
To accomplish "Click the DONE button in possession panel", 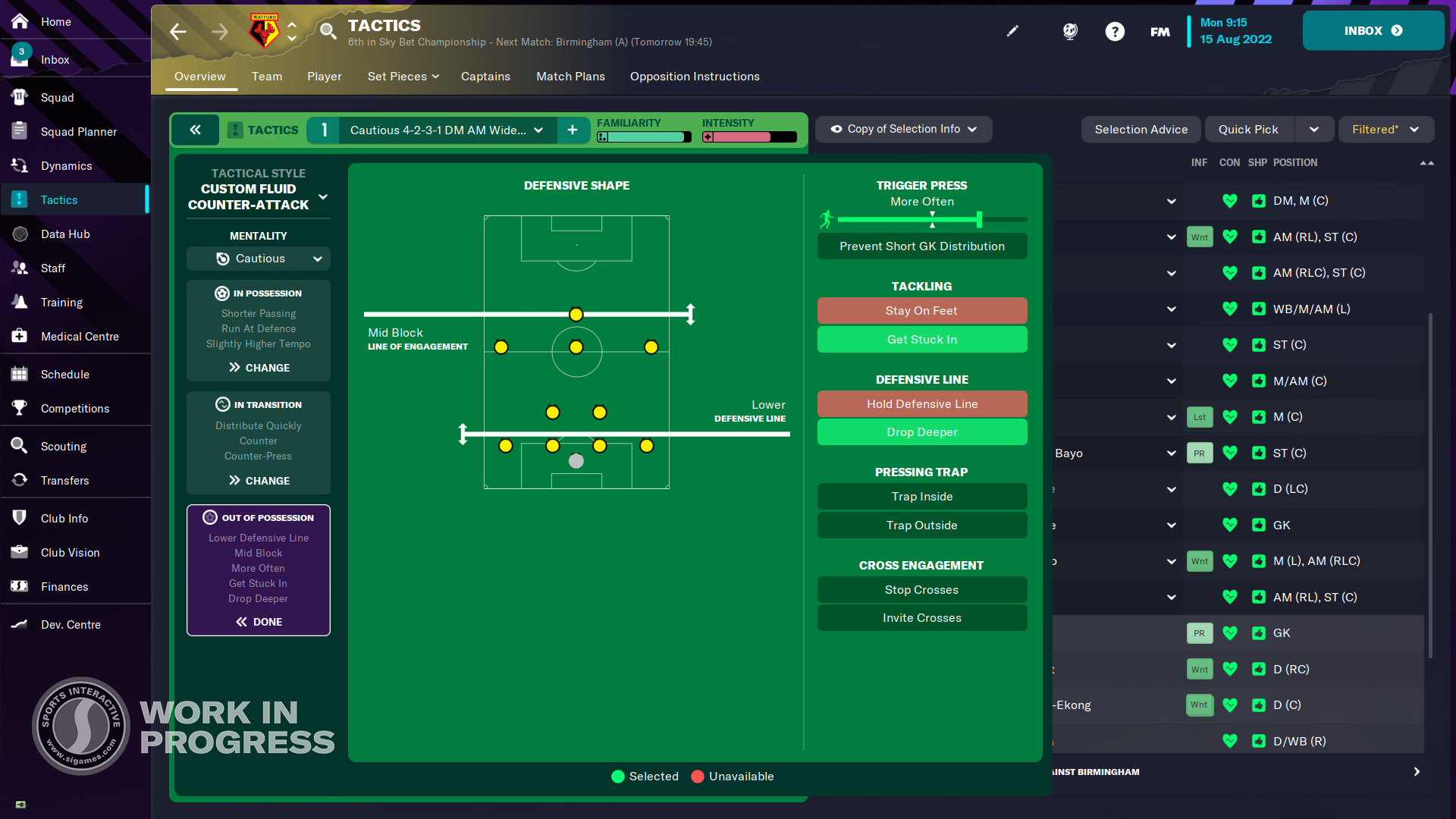I will (x=258, y=621).
